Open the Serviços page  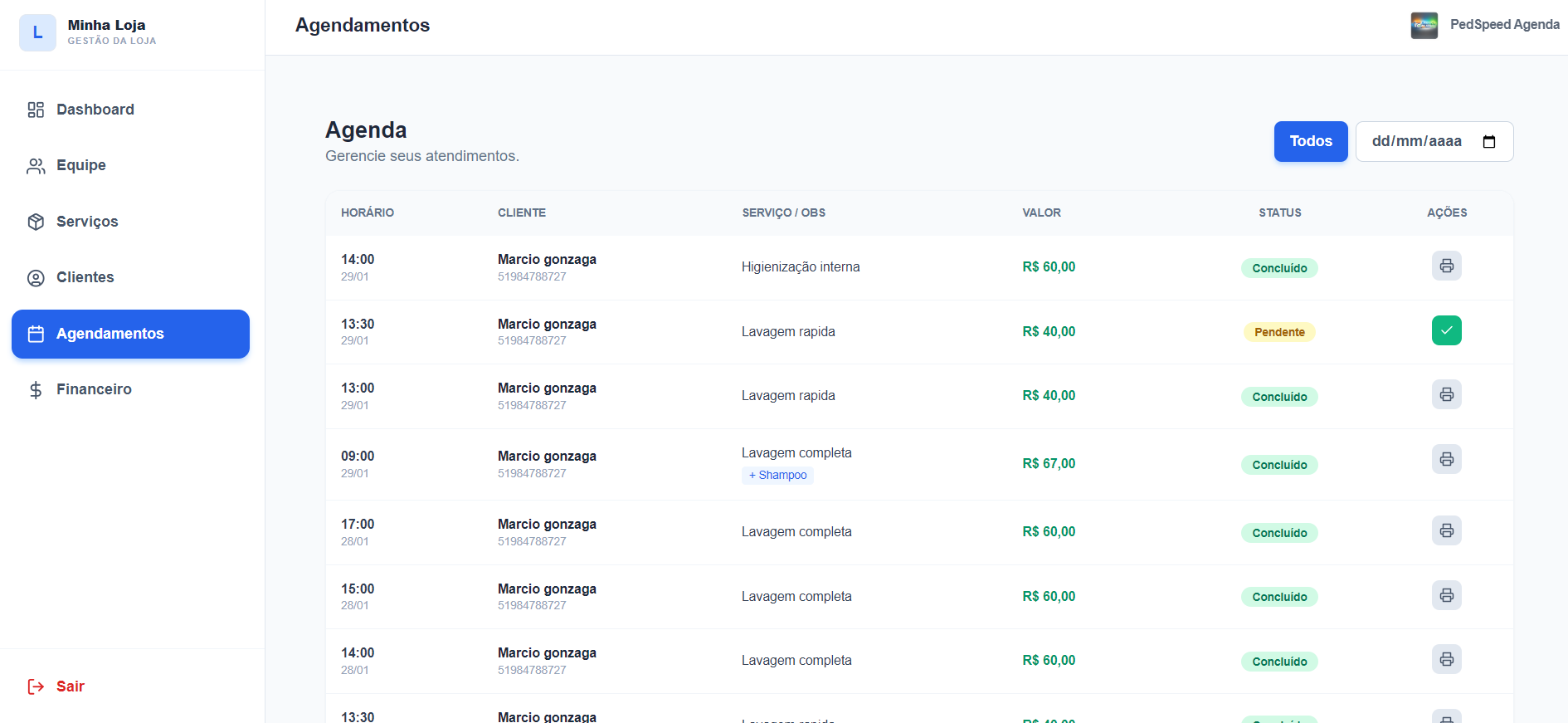click(x=87, y=222)
